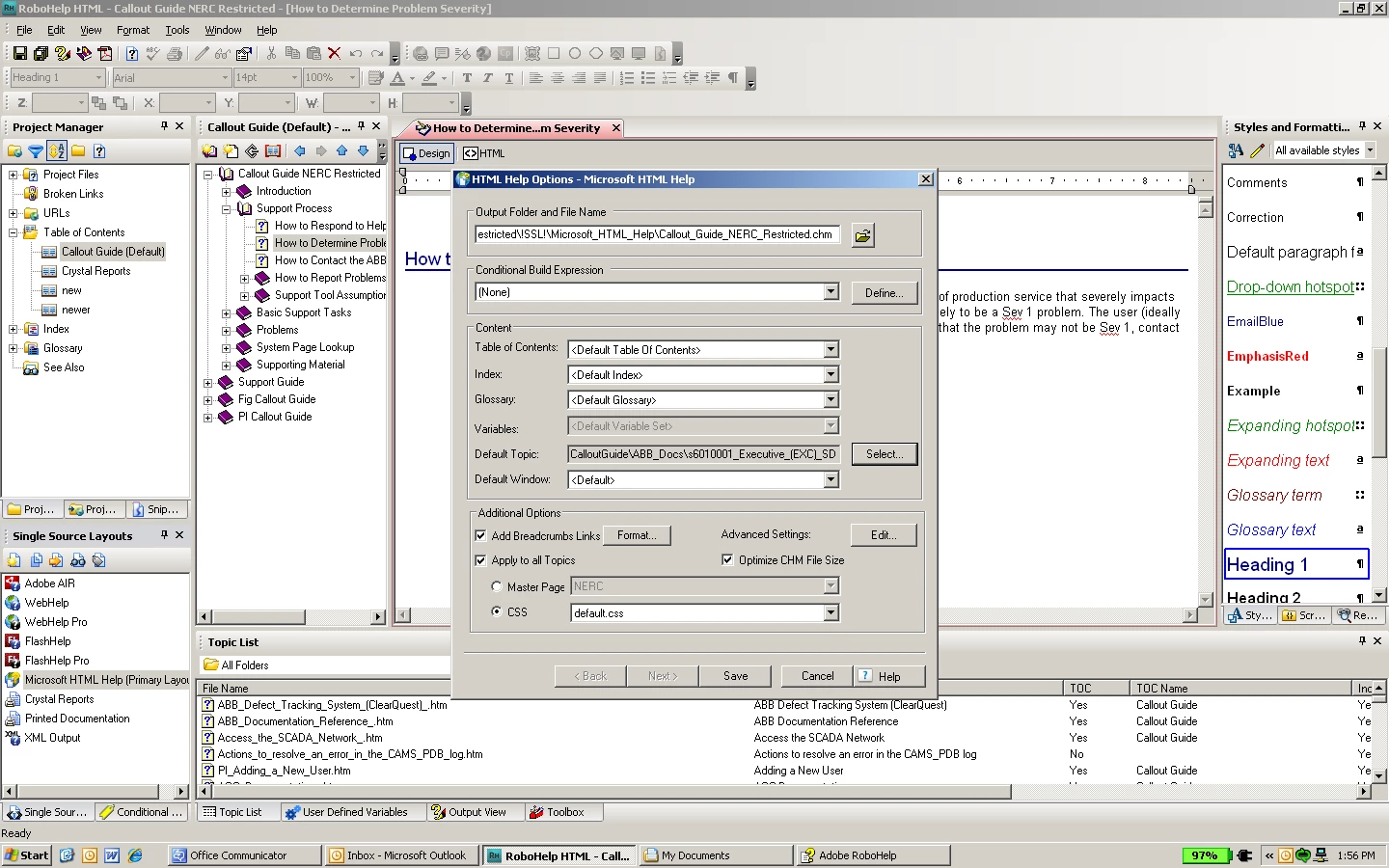Click the Italic T formatting icon
Viewport: 1389px width, 868px height.
(488, 78)
